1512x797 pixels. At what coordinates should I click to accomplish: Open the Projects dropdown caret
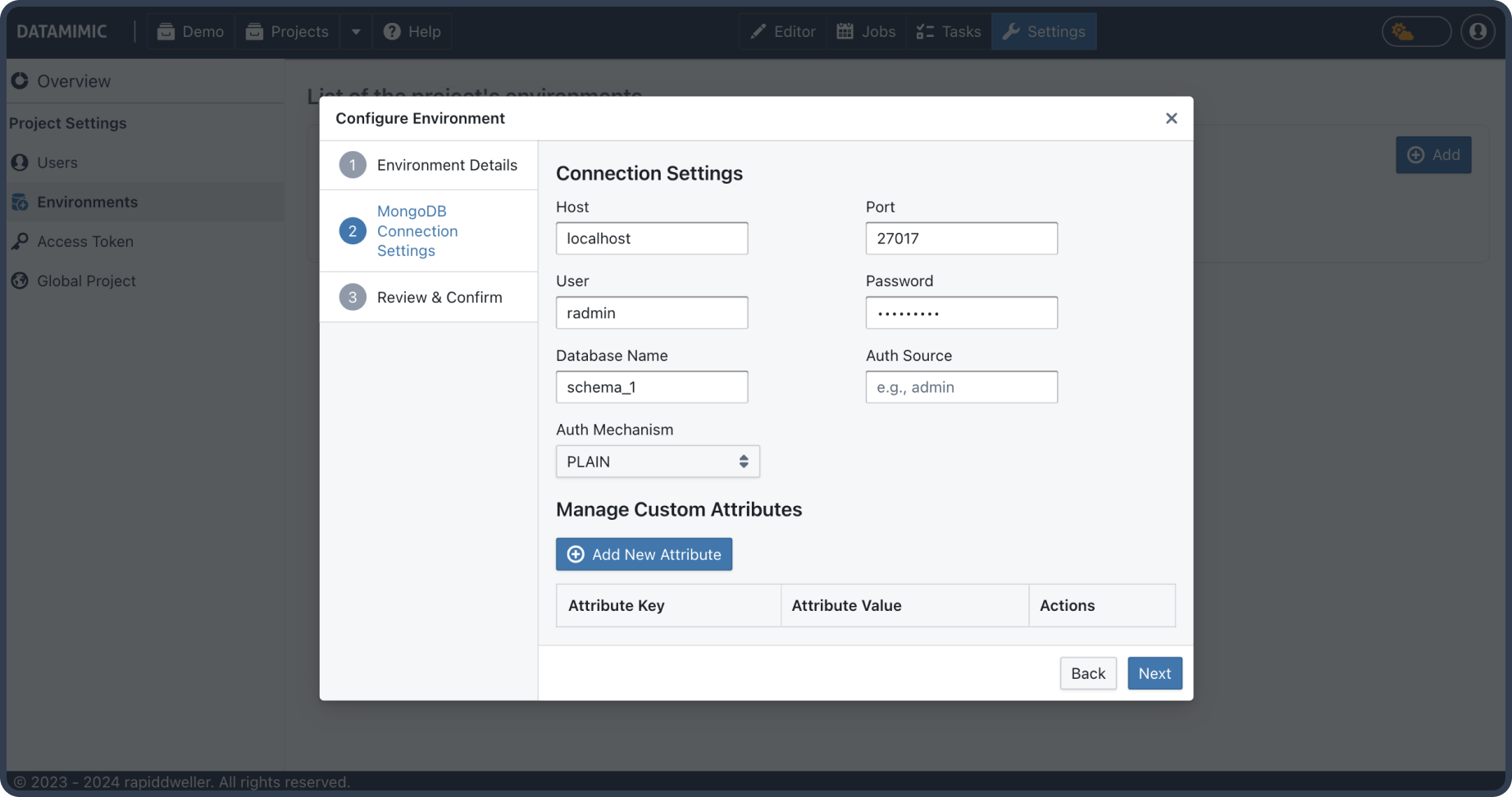(356, 32)
